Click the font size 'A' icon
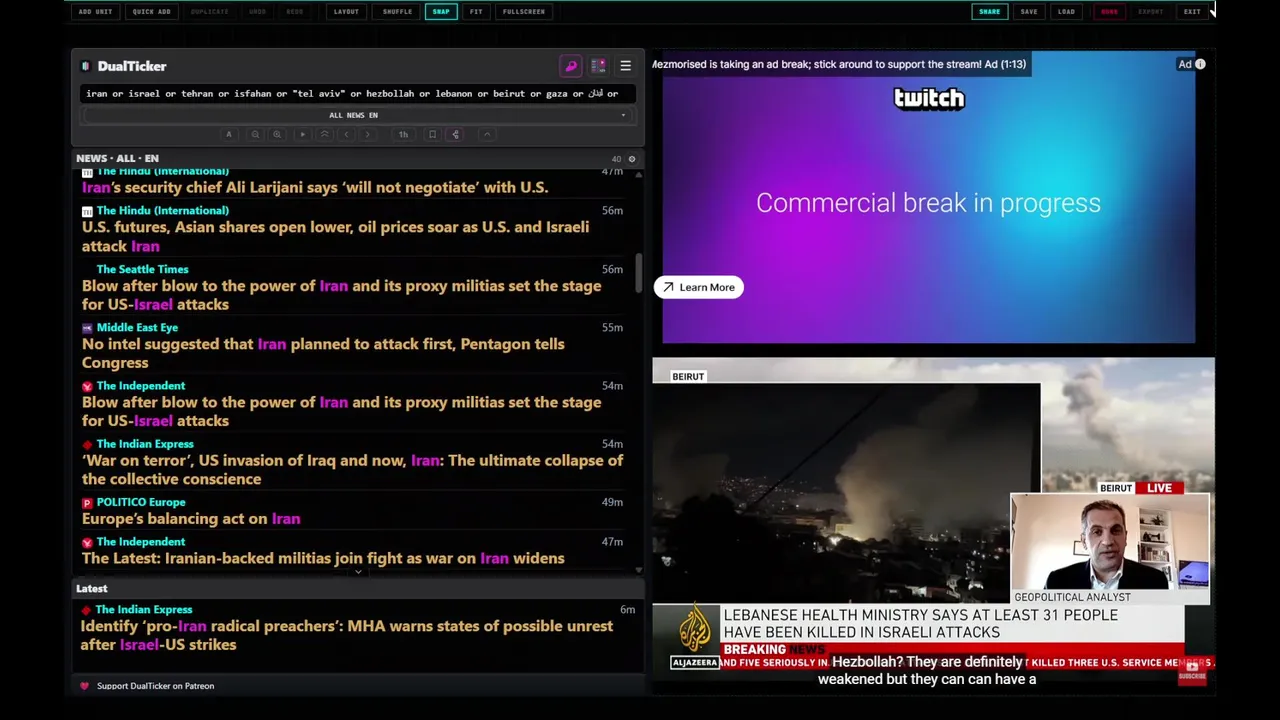This screenshot has width=1280, height=720. (x=229, y=134)
